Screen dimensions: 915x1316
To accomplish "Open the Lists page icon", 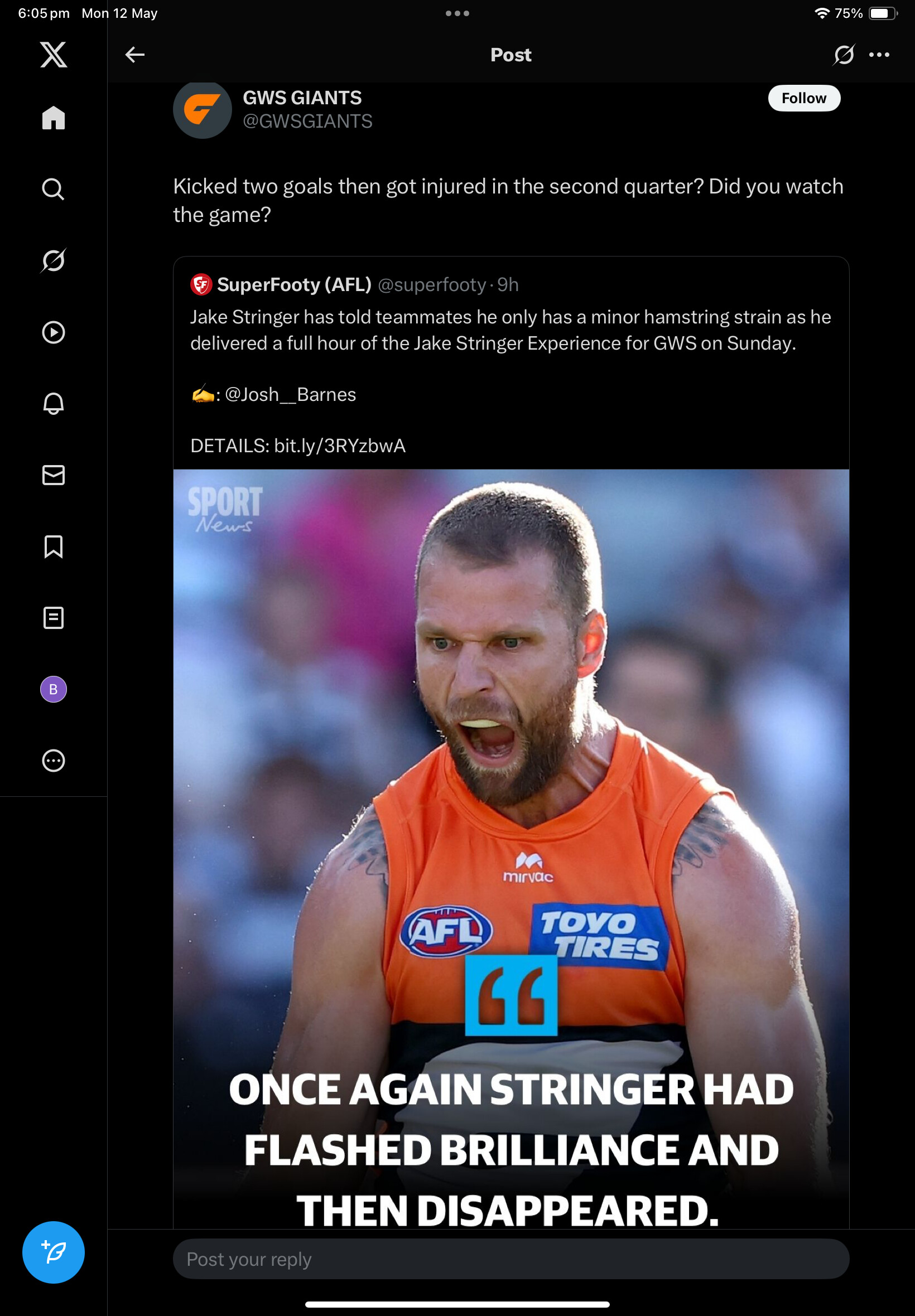I will pyautogui.click(x=54, y=618).
